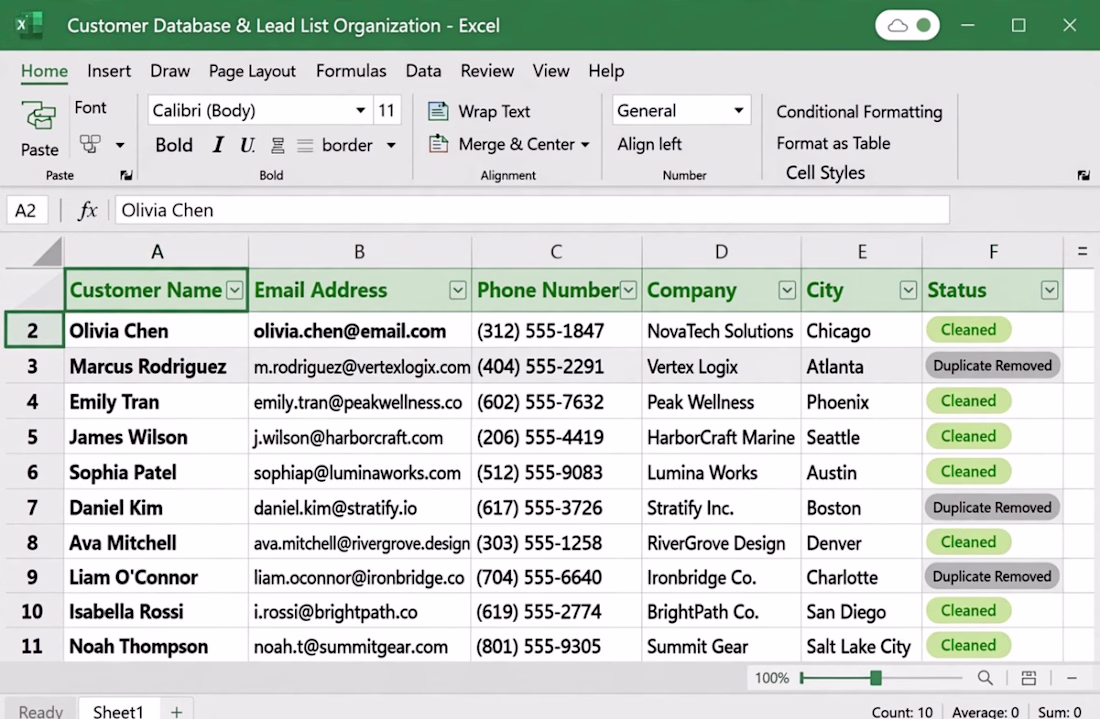Click the zoom magnifier icon
This screenshot has height=719, width=1100.
[x=985, y=678]
